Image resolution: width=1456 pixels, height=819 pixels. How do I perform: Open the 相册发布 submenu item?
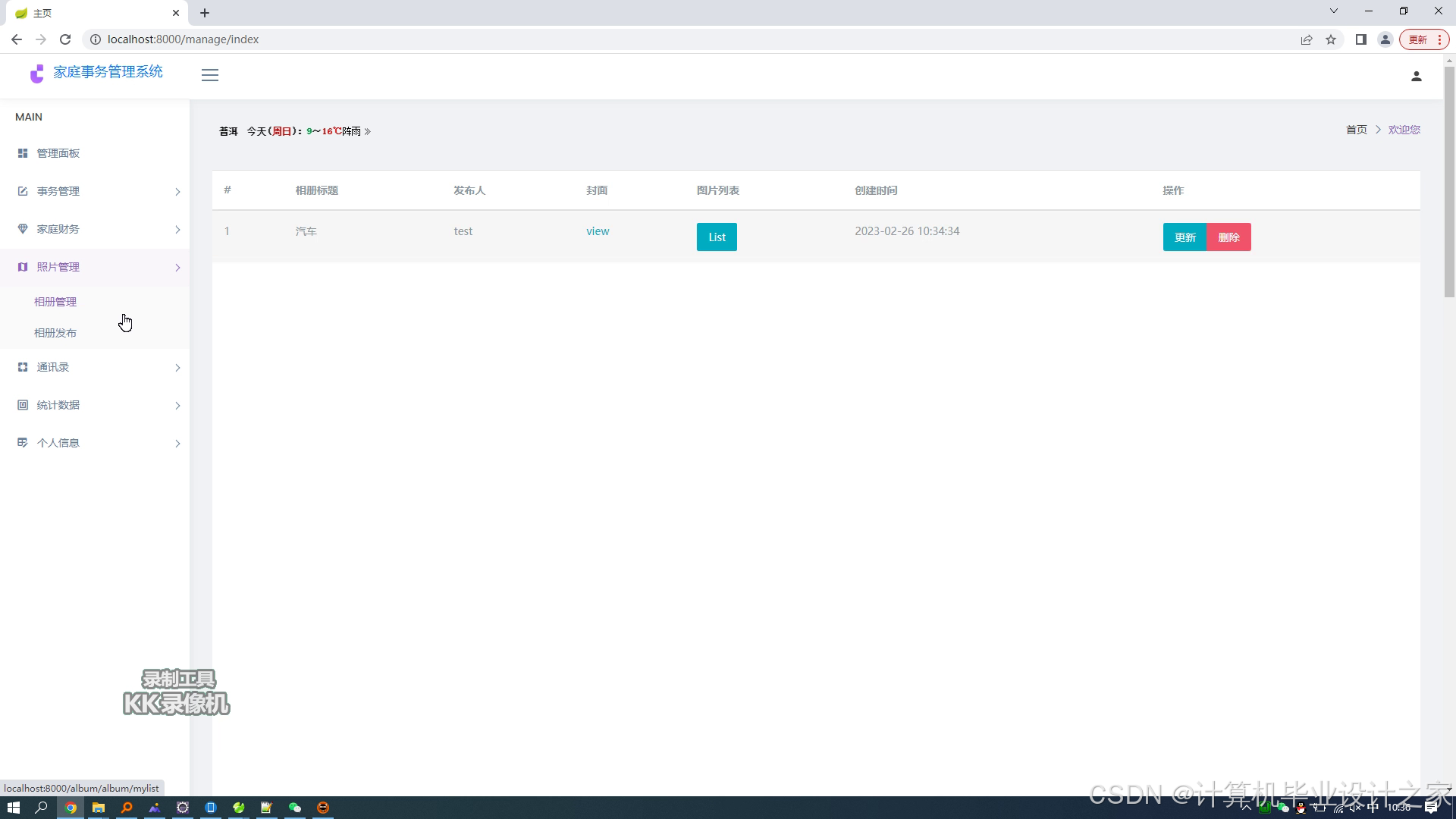(x=55, y=333)
